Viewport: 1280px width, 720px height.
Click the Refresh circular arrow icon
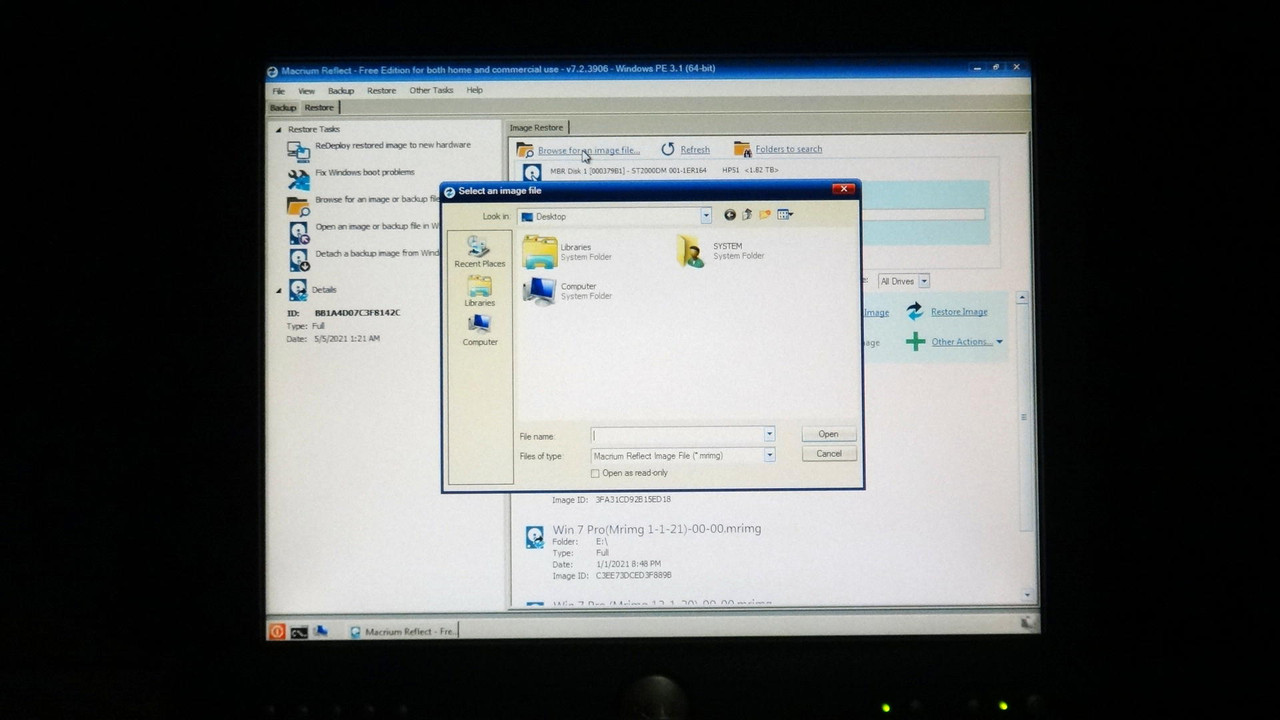[667, 149]
